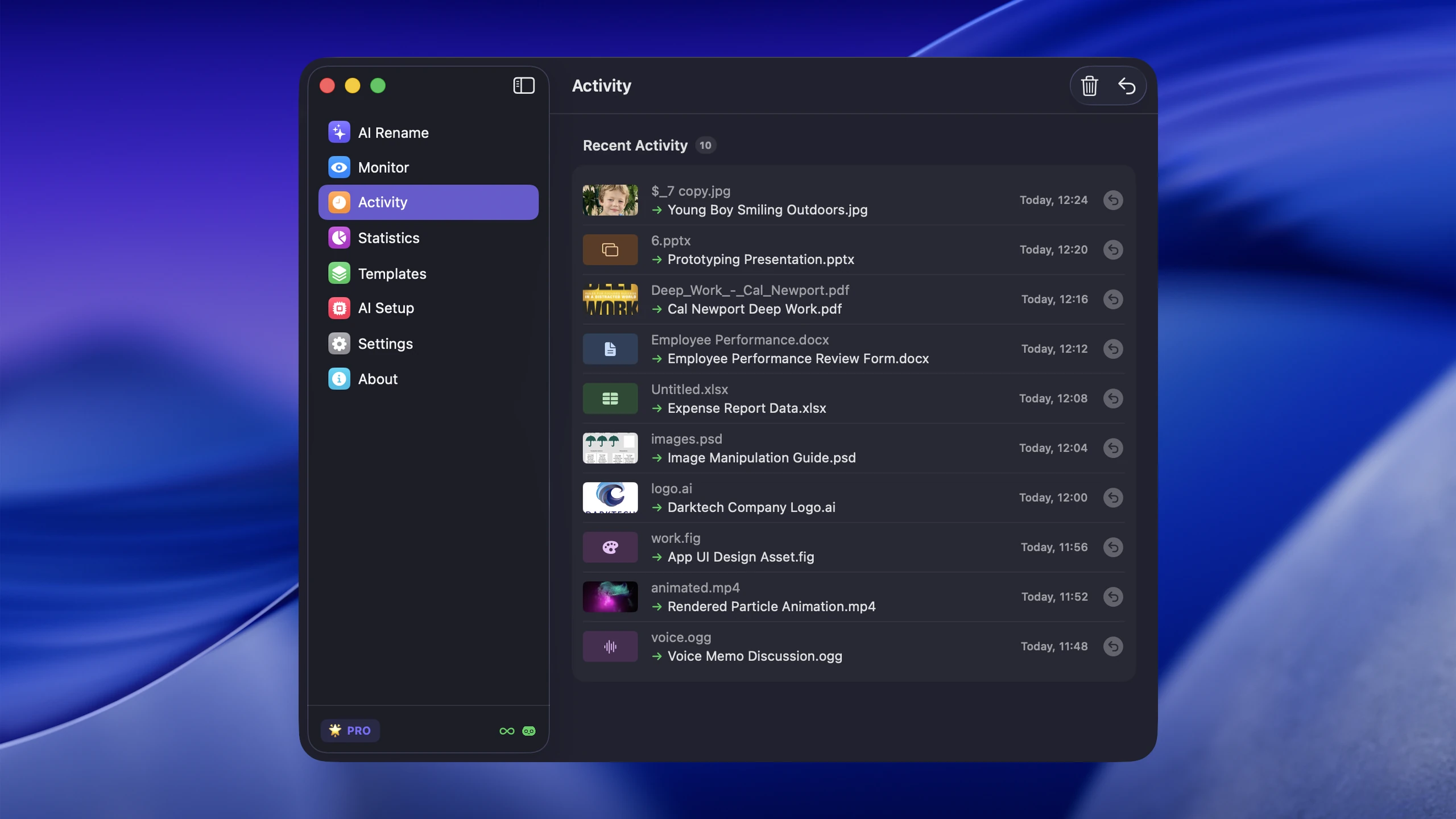1456x819 pixels.
Task: Open AI Rename in sidebar
Action: pos(428,133)
